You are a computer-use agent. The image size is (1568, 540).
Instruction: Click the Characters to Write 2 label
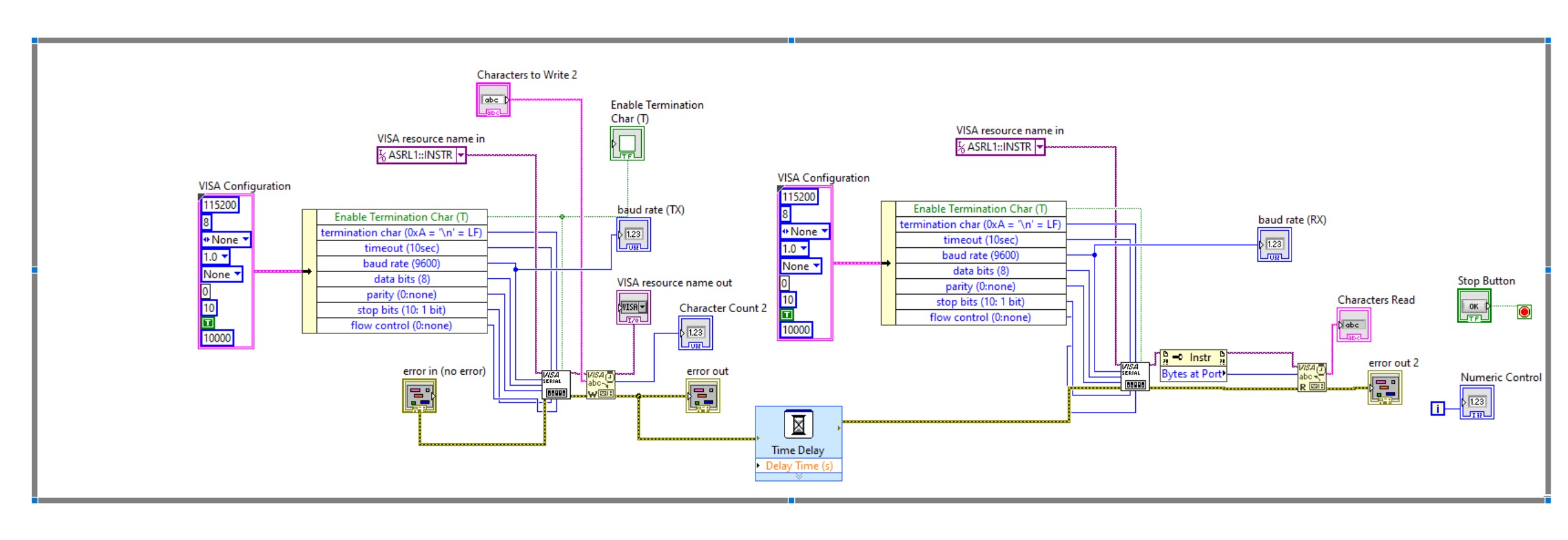click(526, 75)
